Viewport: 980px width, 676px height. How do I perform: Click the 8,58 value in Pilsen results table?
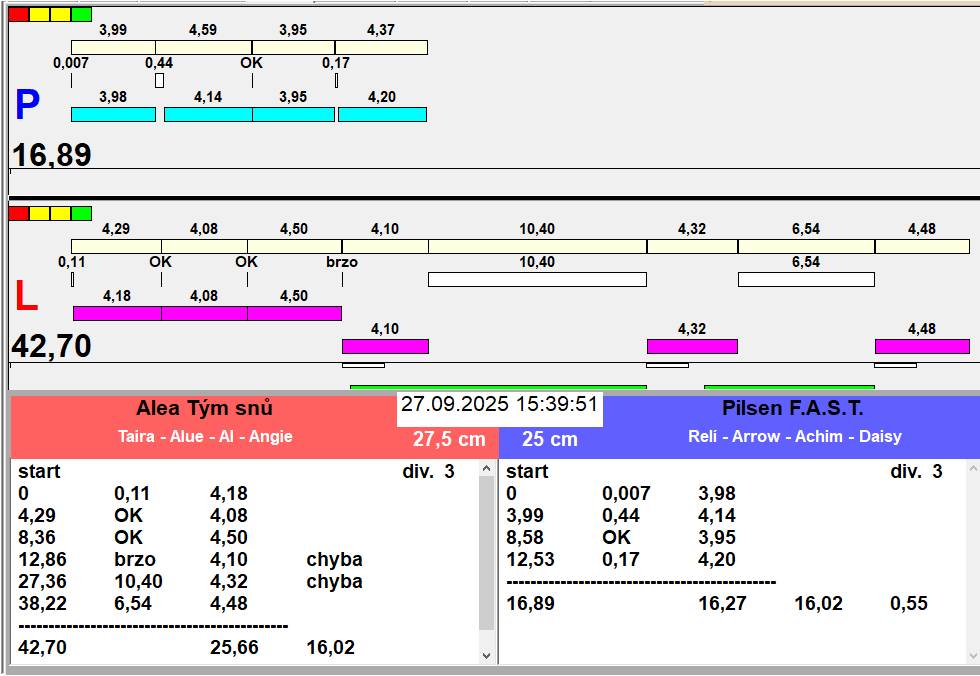[525, 537]
